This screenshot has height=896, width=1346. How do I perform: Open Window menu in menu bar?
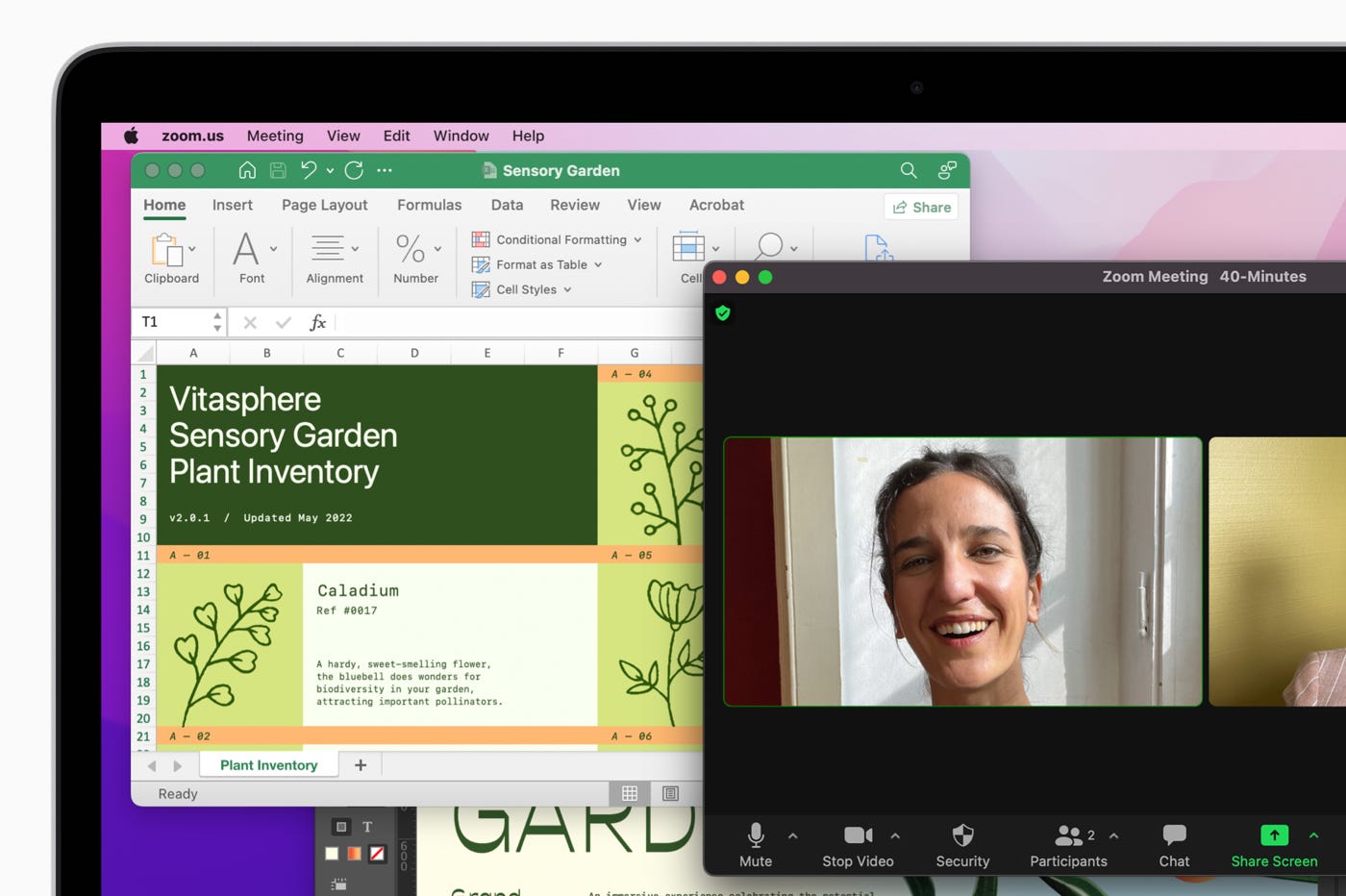pyautogui.click(x=461, y=136)
